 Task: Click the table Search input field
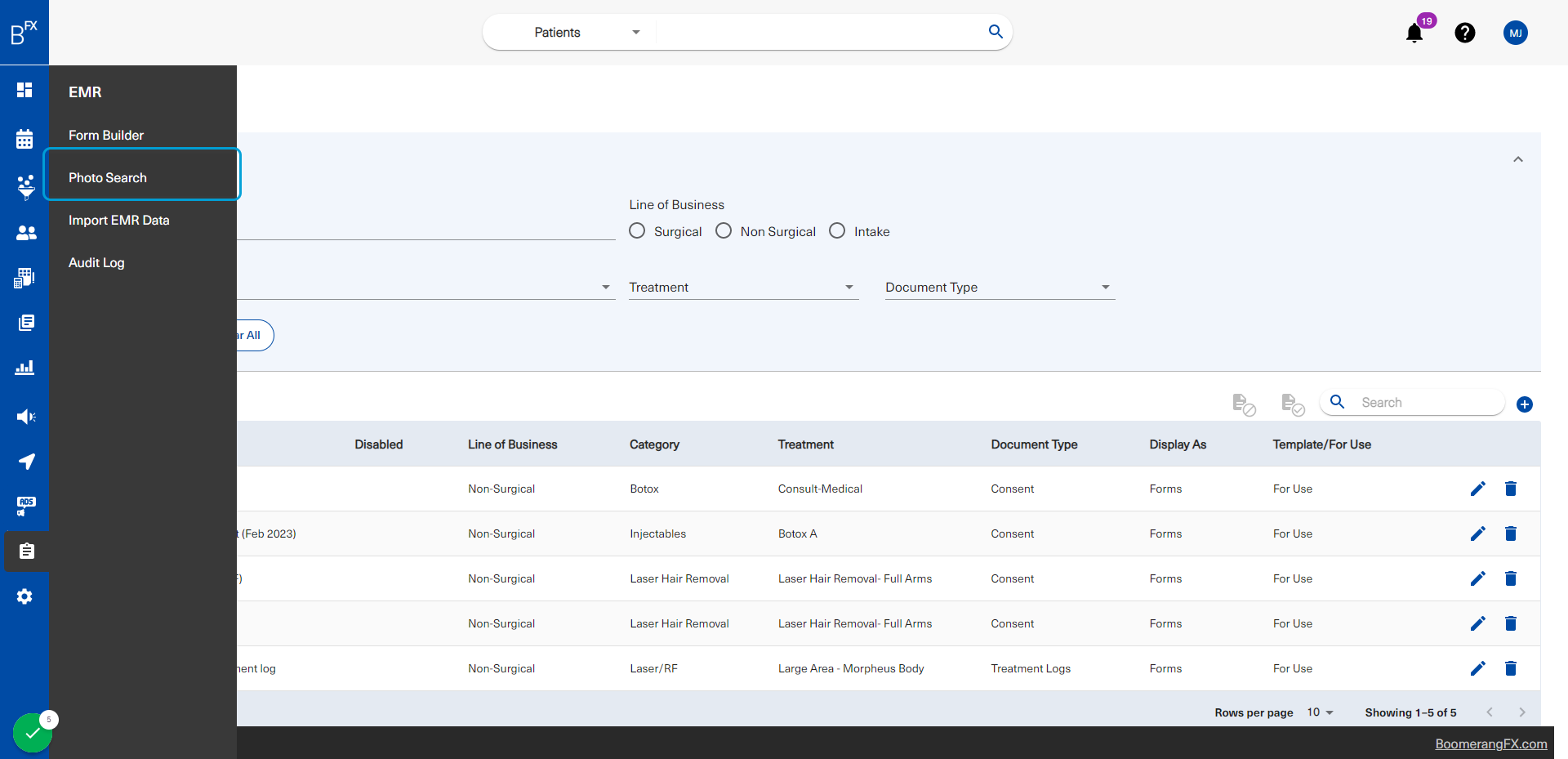(x=1428, y=403)
